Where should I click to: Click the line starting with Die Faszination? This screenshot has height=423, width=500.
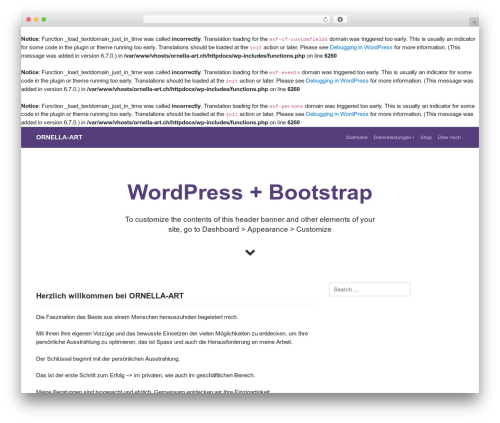pos(137,317)
